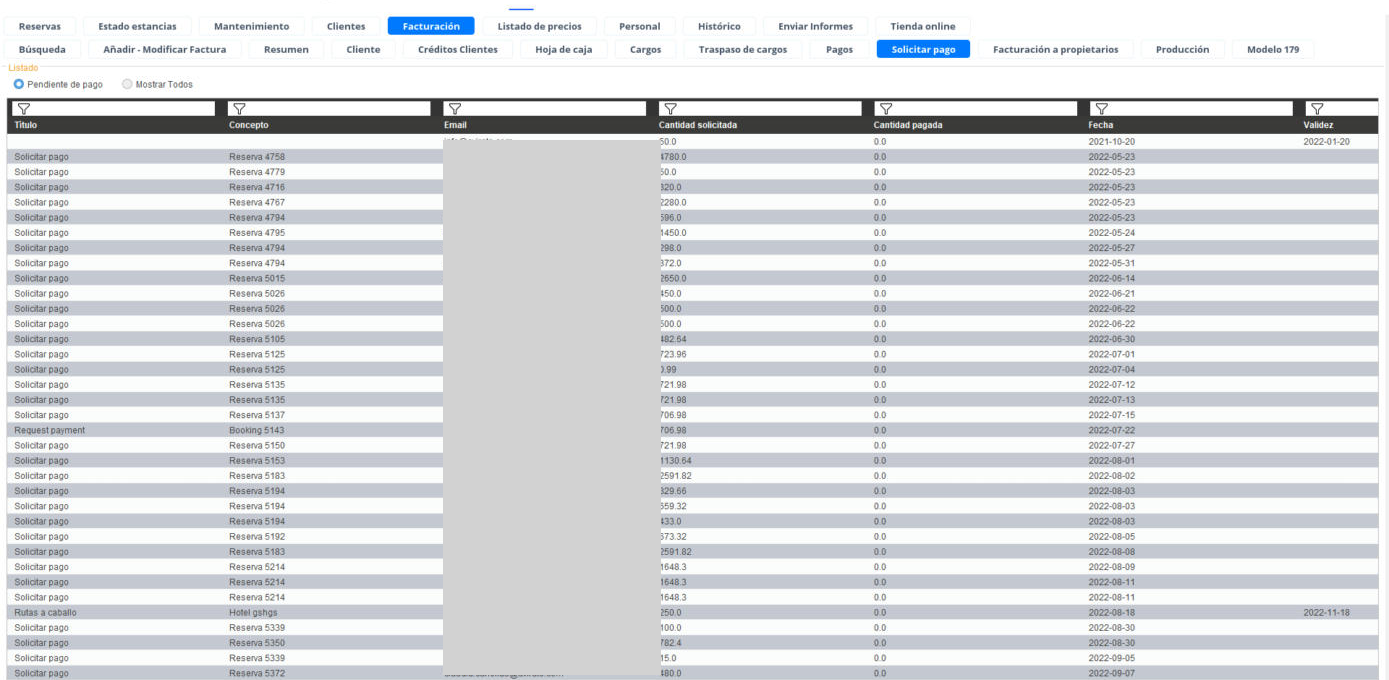
Task: Open the Cliente sub-tab
Action: (363, 49)
